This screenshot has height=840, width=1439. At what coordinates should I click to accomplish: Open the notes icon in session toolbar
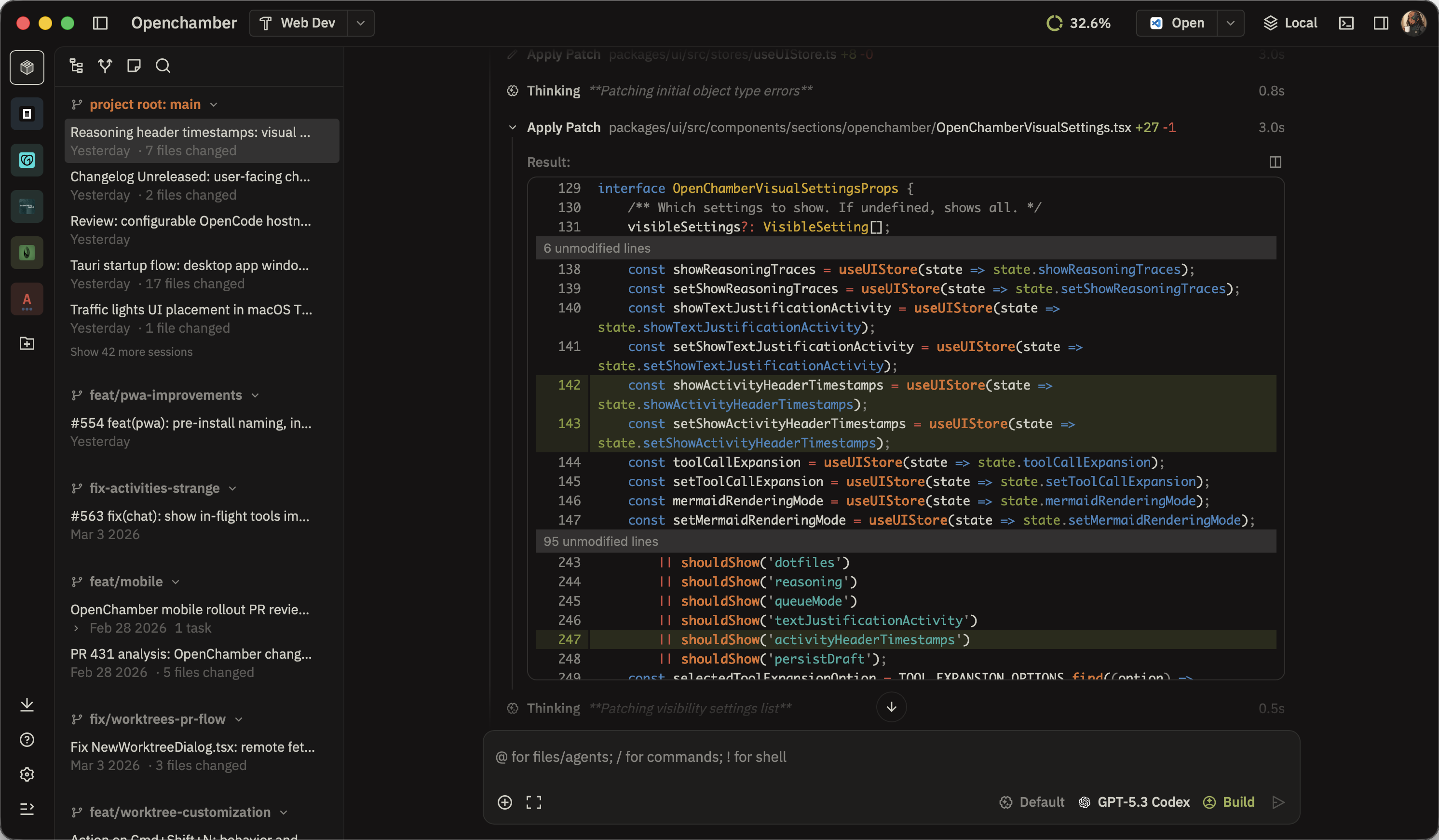tap(134, 66)
